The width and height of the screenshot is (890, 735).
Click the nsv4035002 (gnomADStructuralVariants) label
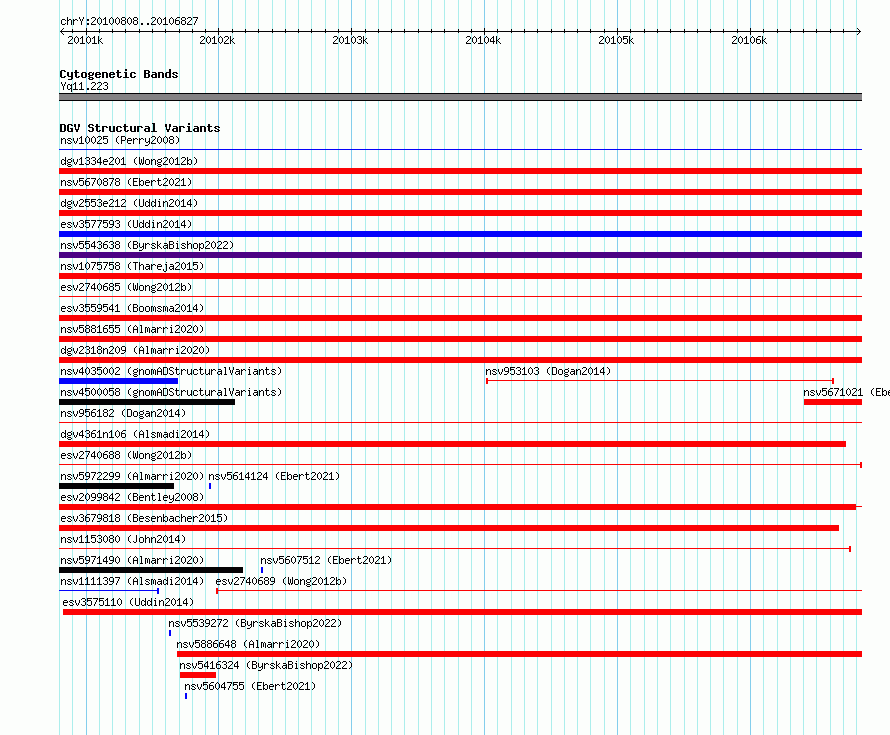point(171,371)
